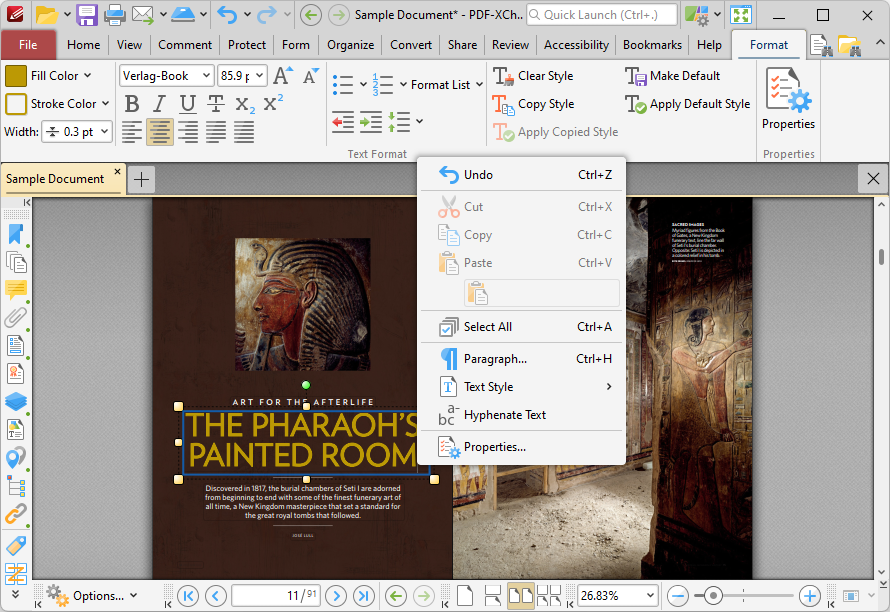Toggle Italic text formatting
The width and height of the screenshot is (890, 612).
click(x=159, y=104)
